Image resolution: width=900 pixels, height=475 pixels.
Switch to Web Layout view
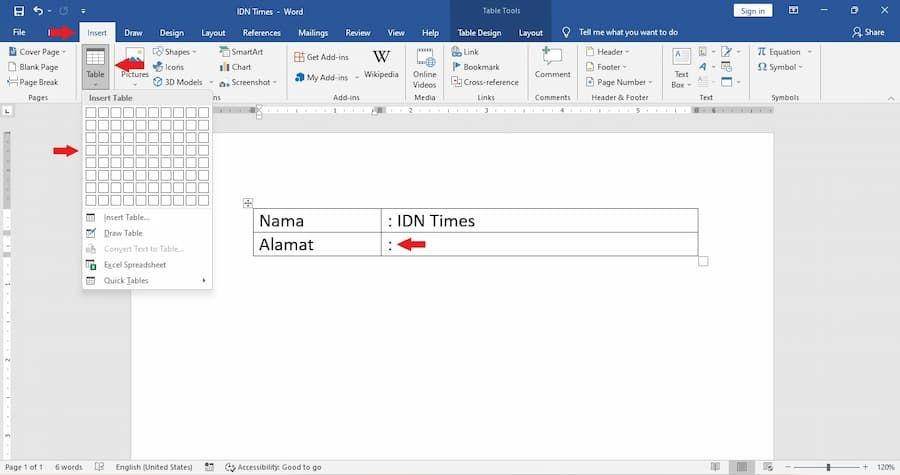point(768,467)
